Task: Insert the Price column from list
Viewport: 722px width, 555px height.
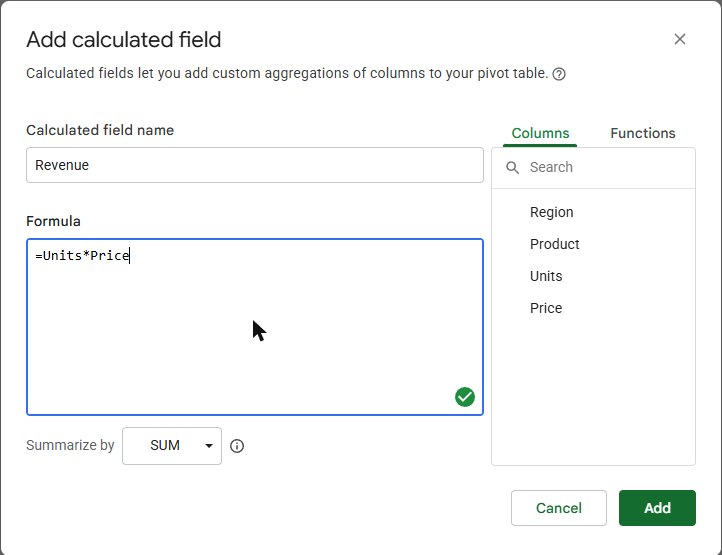Action: [x=546, y=308]
